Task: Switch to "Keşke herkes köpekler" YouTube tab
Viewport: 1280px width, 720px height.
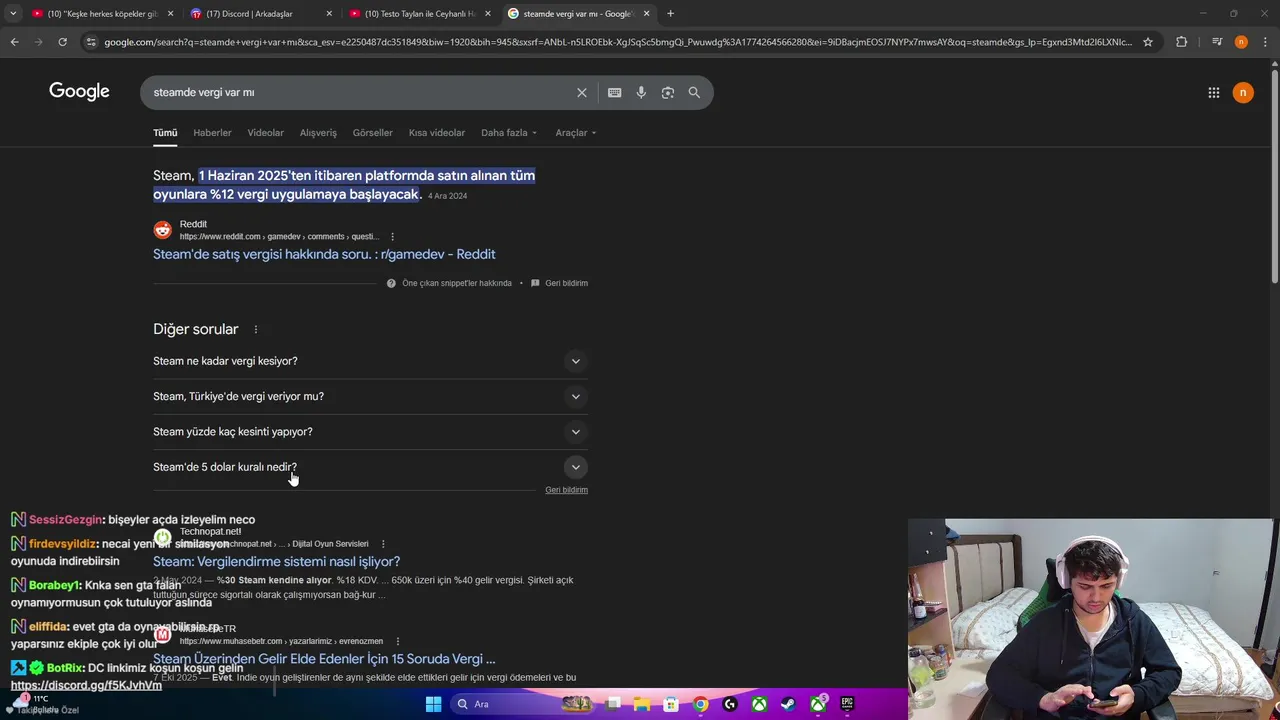Action: (x=103, y=13)
